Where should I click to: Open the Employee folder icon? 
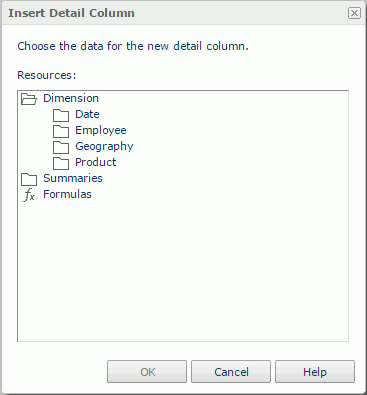[61, 131]
